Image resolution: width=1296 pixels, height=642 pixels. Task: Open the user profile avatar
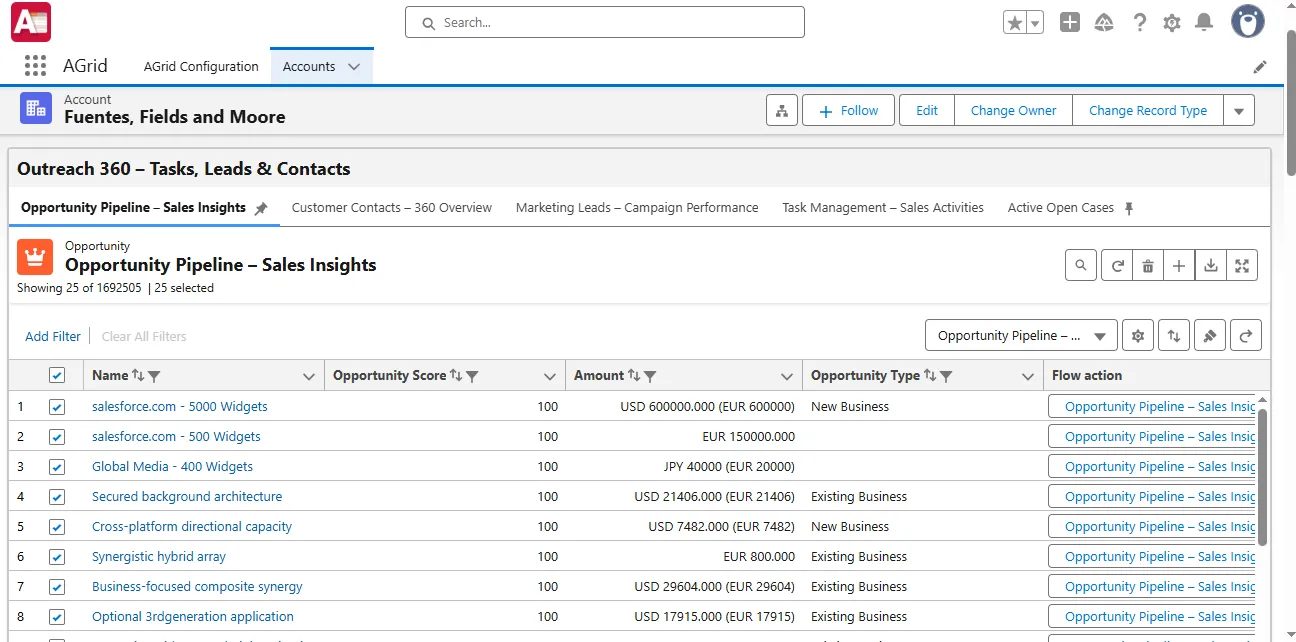[x=1247, y=22]
